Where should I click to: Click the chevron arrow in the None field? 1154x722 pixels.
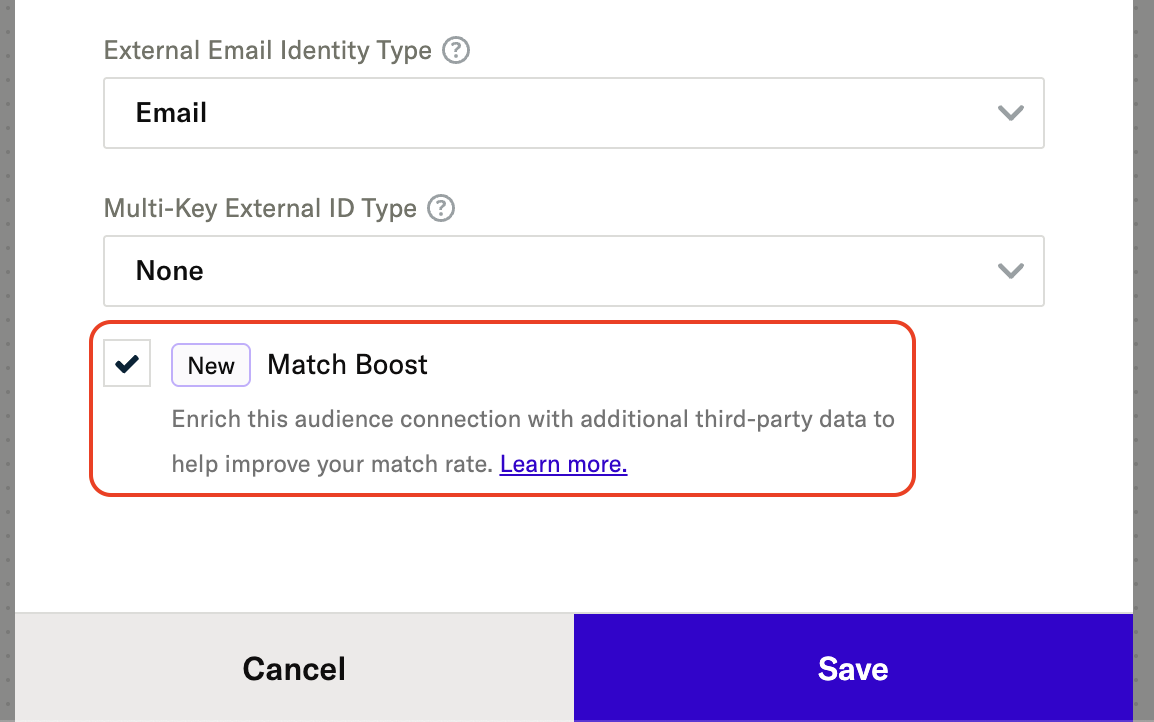1011,271
